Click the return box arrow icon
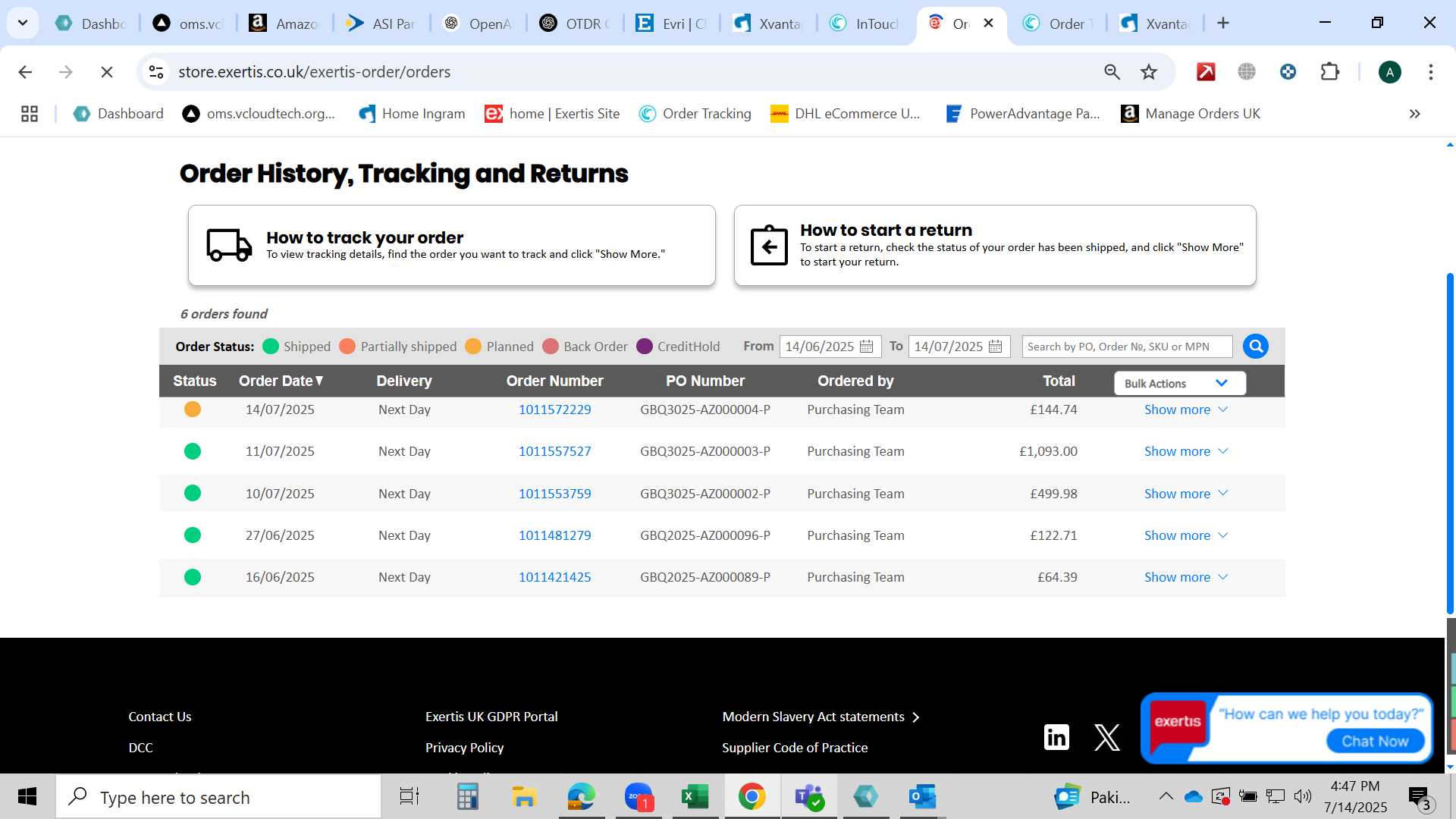Image resolution: width=1456 pixels, height=819 pixels. pos(769,245)
